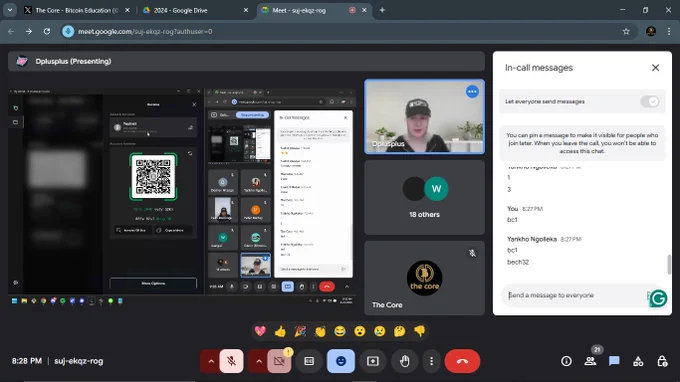The width and height of the screenshot is (680, 382).
Task: Send the heart reaction emoji
Action: click(x=260, y=331)
